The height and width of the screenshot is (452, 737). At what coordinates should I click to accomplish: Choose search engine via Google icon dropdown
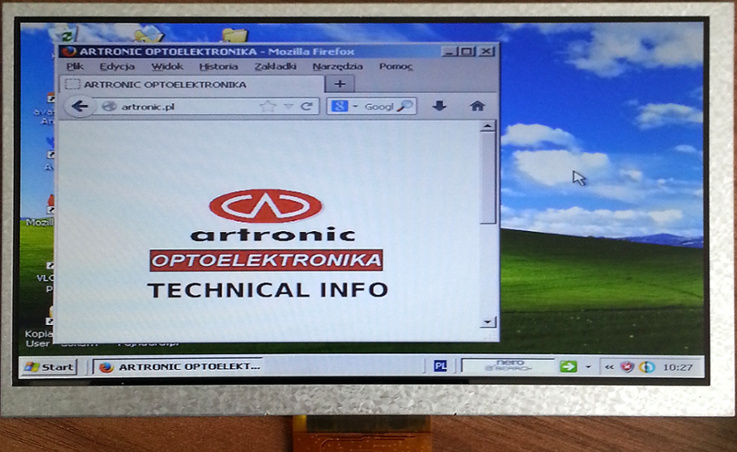[344, 106]
